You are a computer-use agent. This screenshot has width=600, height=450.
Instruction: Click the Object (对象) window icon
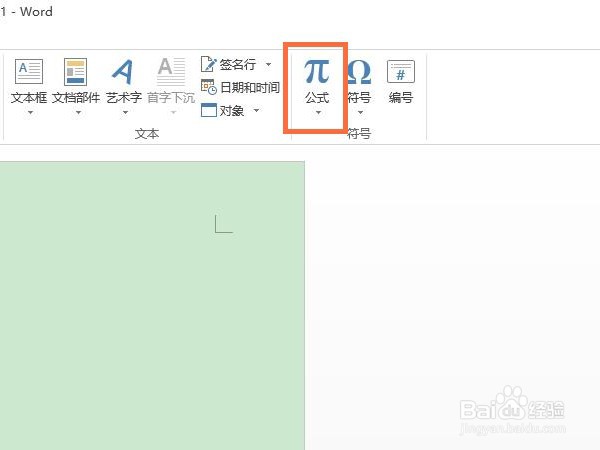(x=209, y=110)
